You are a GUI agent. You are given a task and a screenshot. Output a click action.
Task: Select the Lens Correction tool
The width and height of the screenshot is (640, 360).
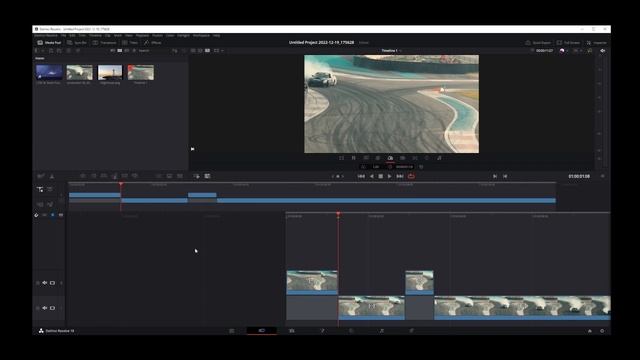click(x=415, y=158)
